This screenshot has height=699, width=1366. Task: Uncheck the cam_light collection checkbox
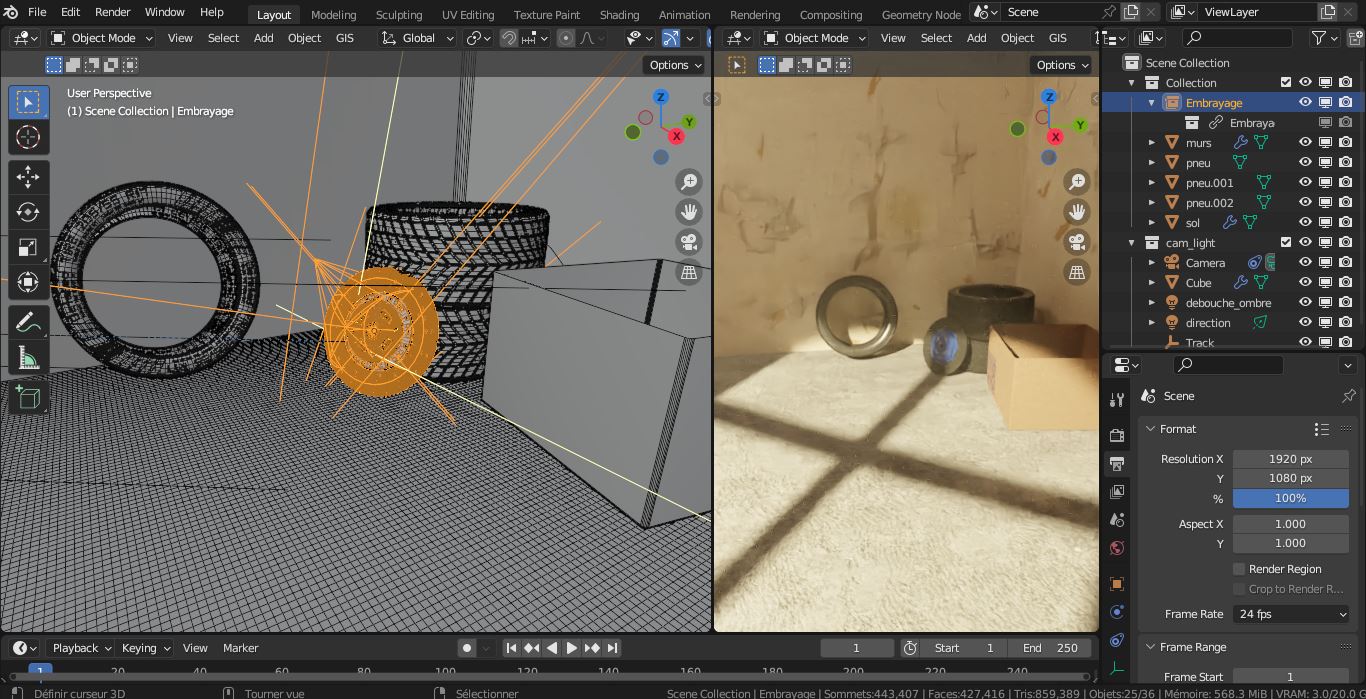(1286, 242)
